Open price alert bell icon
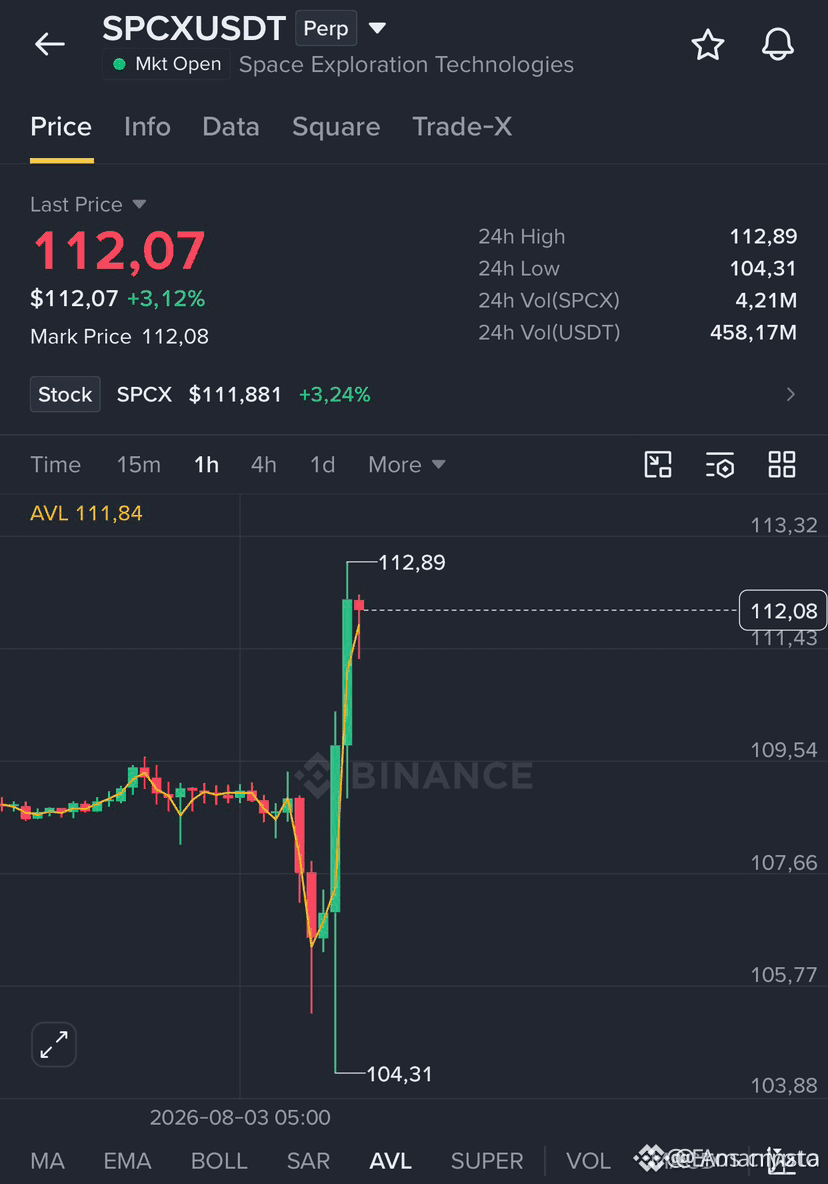This screenshot has width=828, height=1184. point(777,45)
